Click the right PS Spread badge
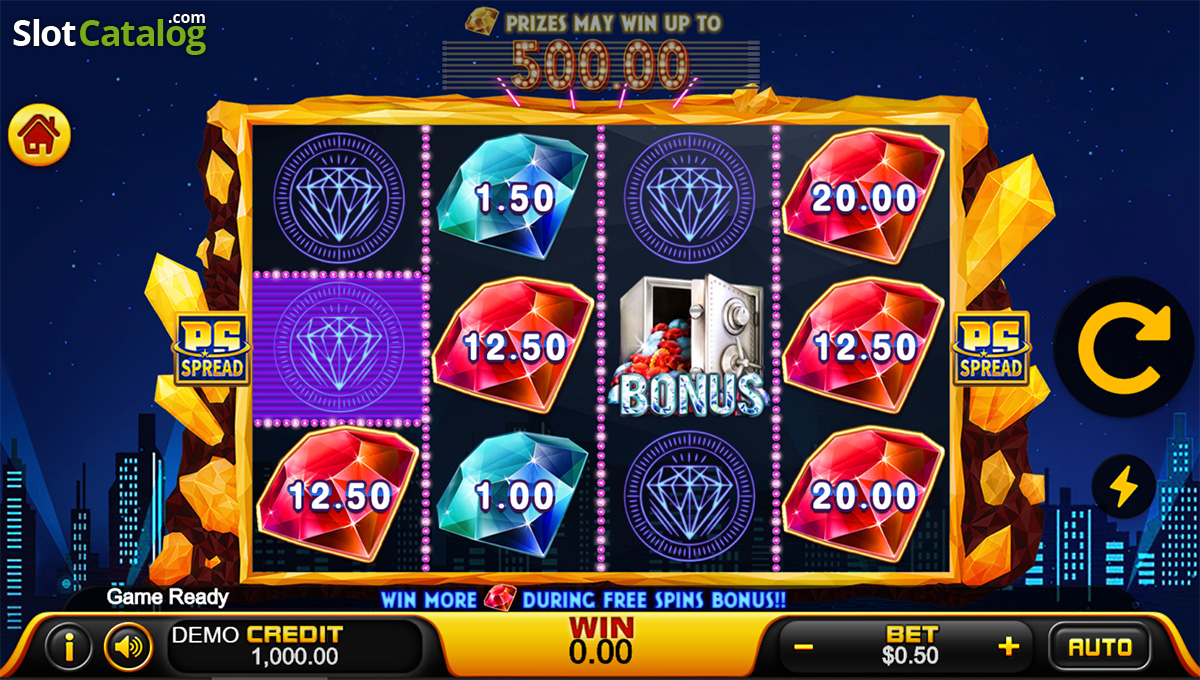This screenshot has height=680, width=1200. click(x=990, y=348)
